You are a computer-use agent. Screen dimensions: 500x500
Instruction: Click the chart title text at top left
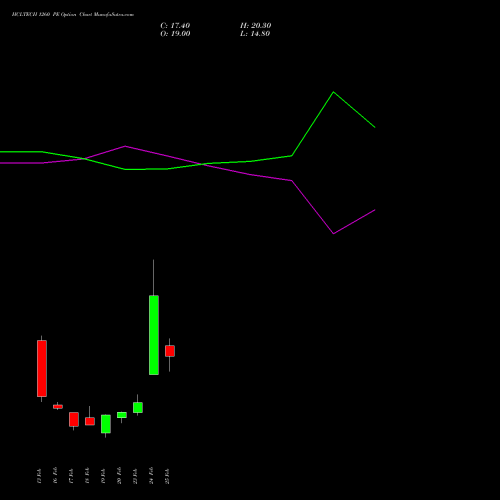tap(73, 14)
